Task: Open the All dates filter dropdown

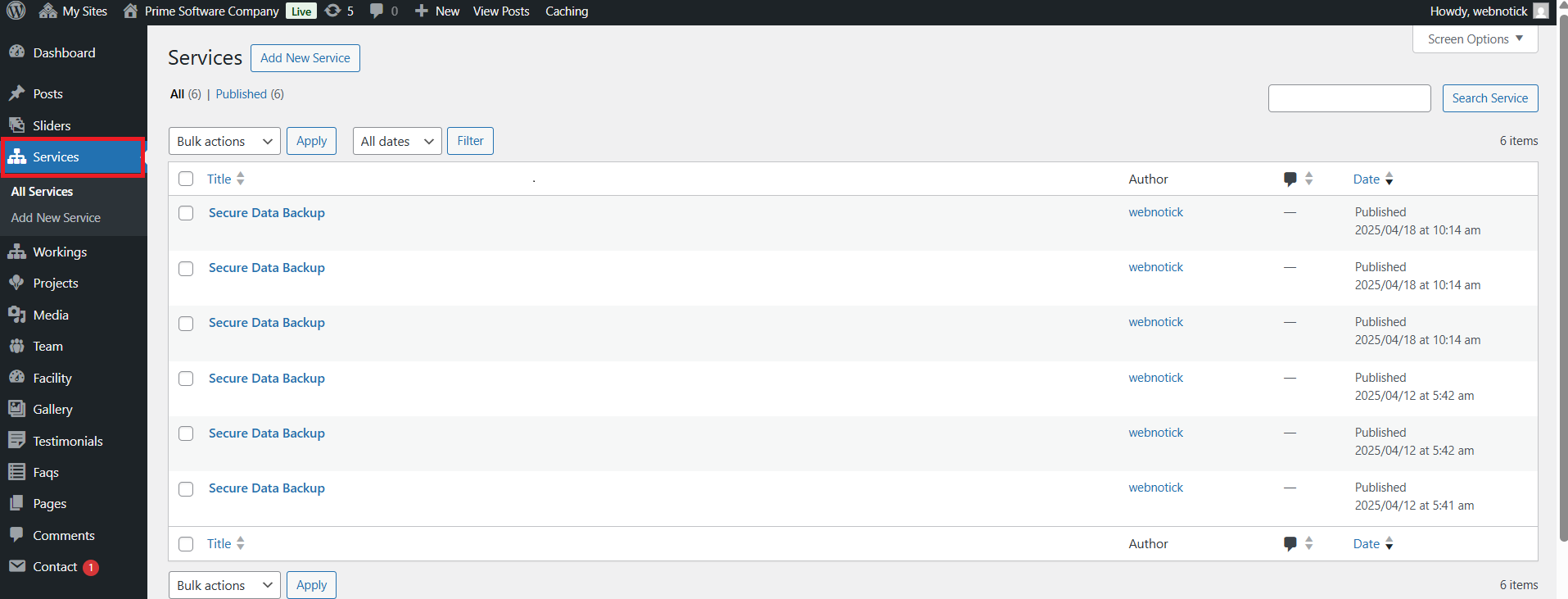Action: [397, 141]
